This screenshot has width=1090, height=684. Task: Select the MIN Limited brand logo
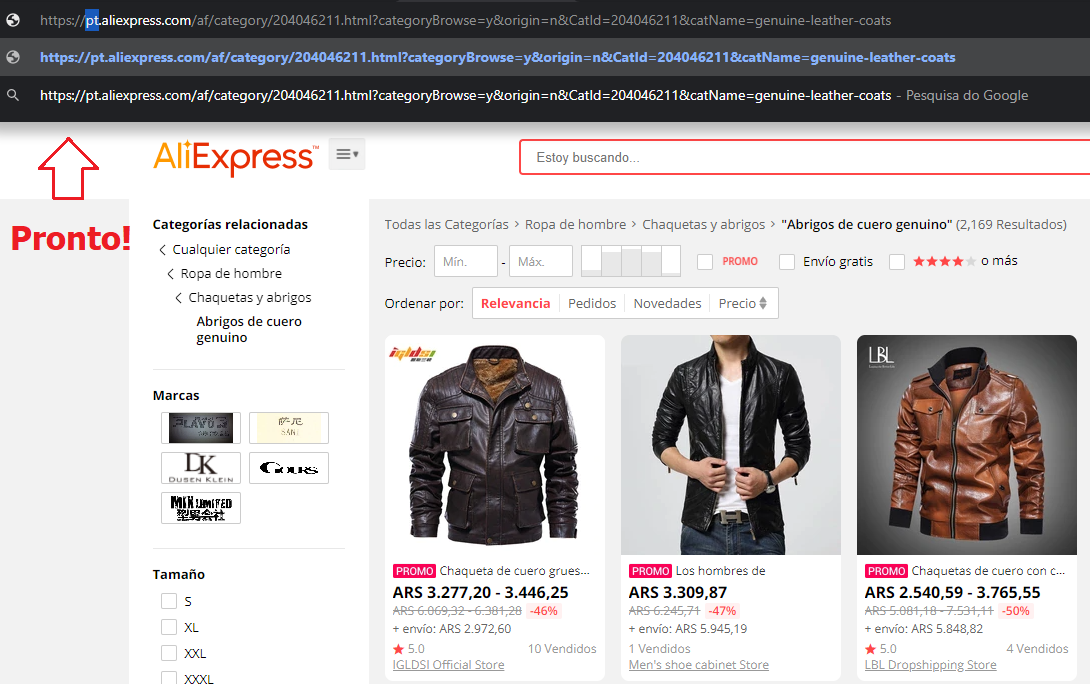(x=200, y=507)
